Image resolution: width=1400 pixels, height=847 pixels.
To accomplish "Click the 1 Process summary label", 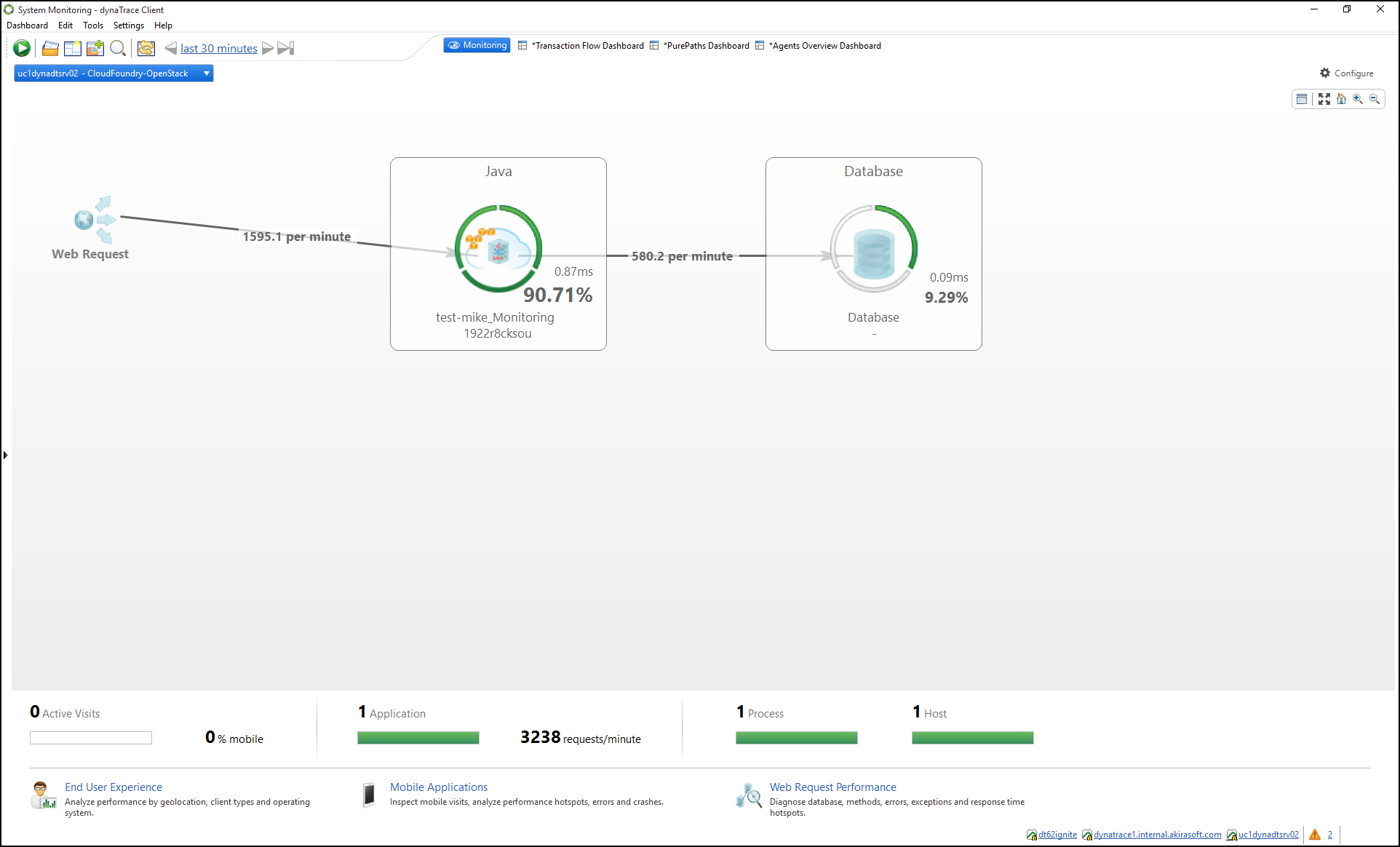I will tap(760, 712).
